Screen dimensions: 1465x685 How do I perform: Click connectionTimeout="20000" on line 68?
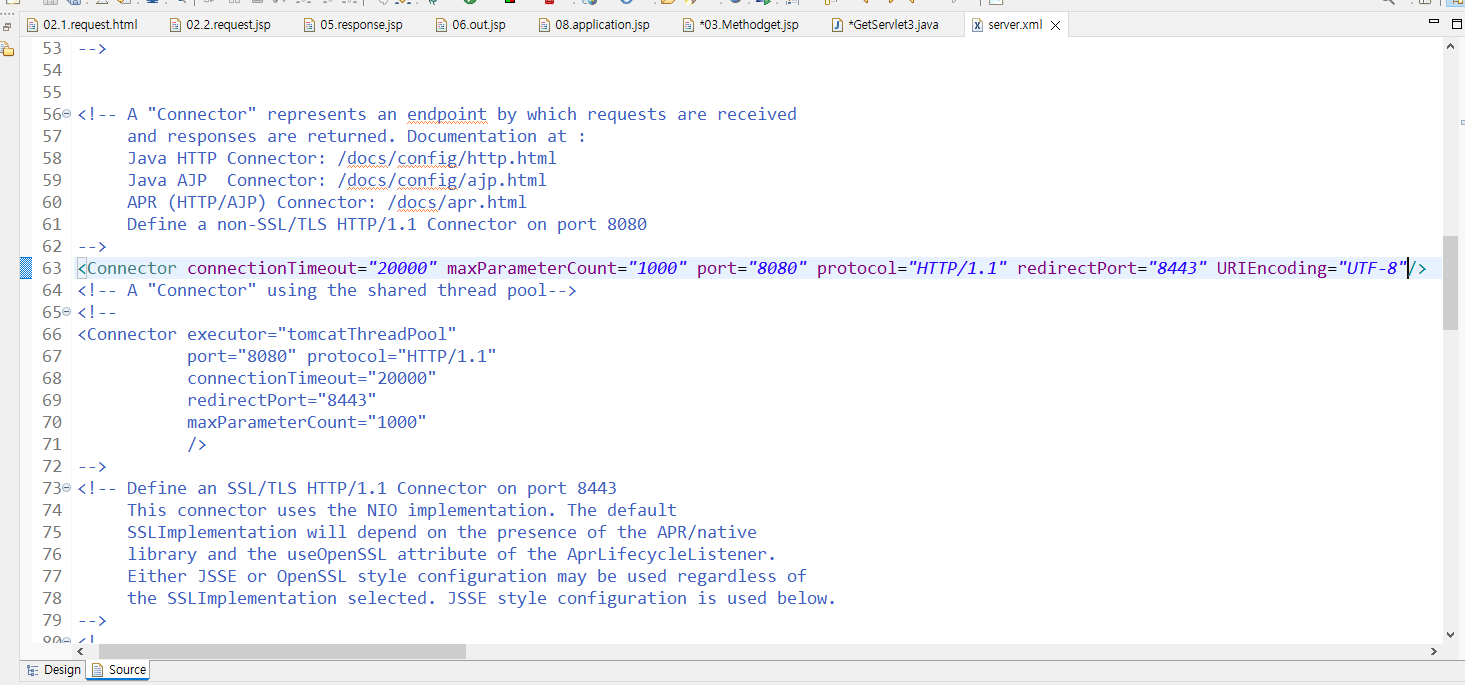pos(312,378)
